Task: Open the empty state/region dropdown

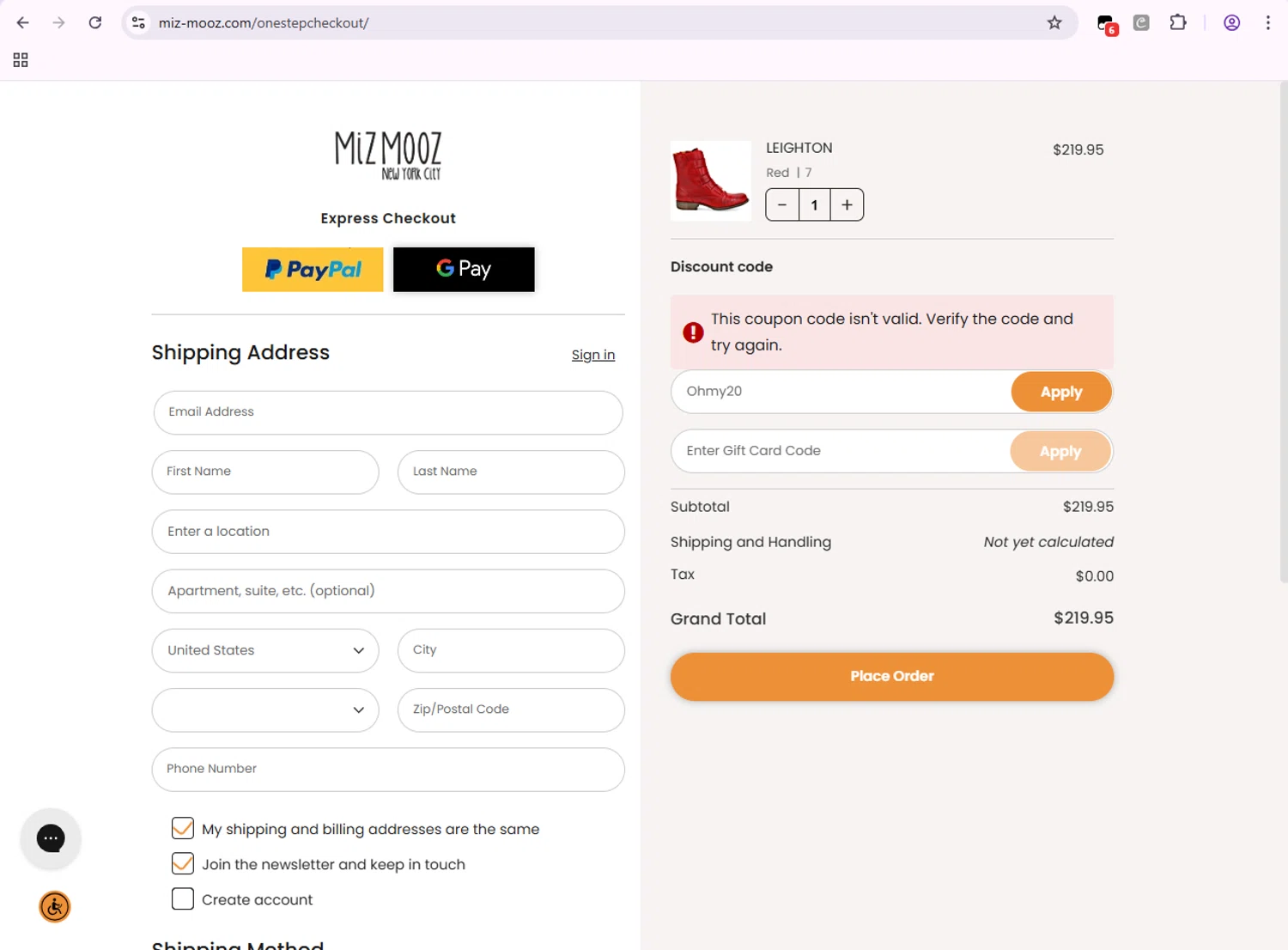Action: [x=265, y=710]
